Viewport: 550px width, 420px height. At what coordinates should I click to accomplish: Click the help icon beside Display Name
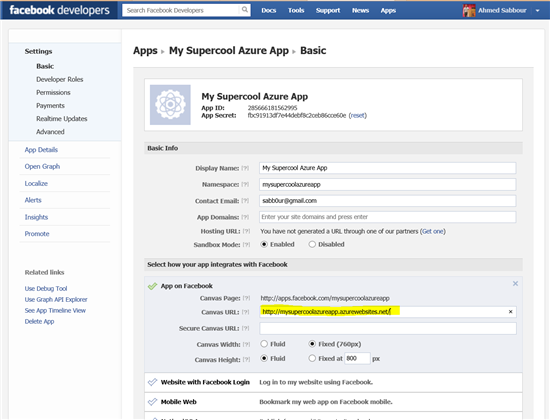tap(245, 168)
